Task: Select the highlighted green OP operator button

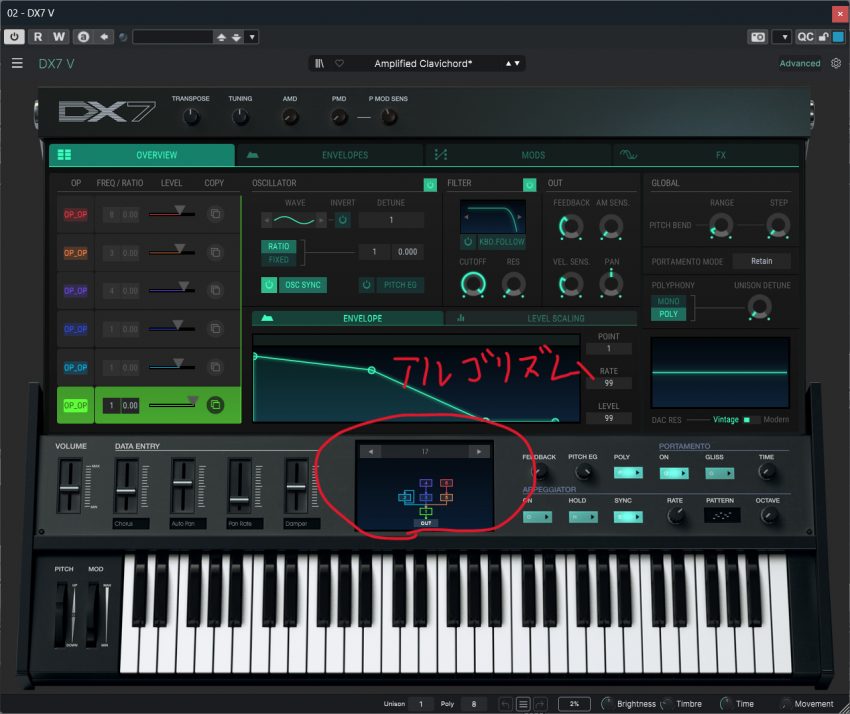Action: click(75, 405)
